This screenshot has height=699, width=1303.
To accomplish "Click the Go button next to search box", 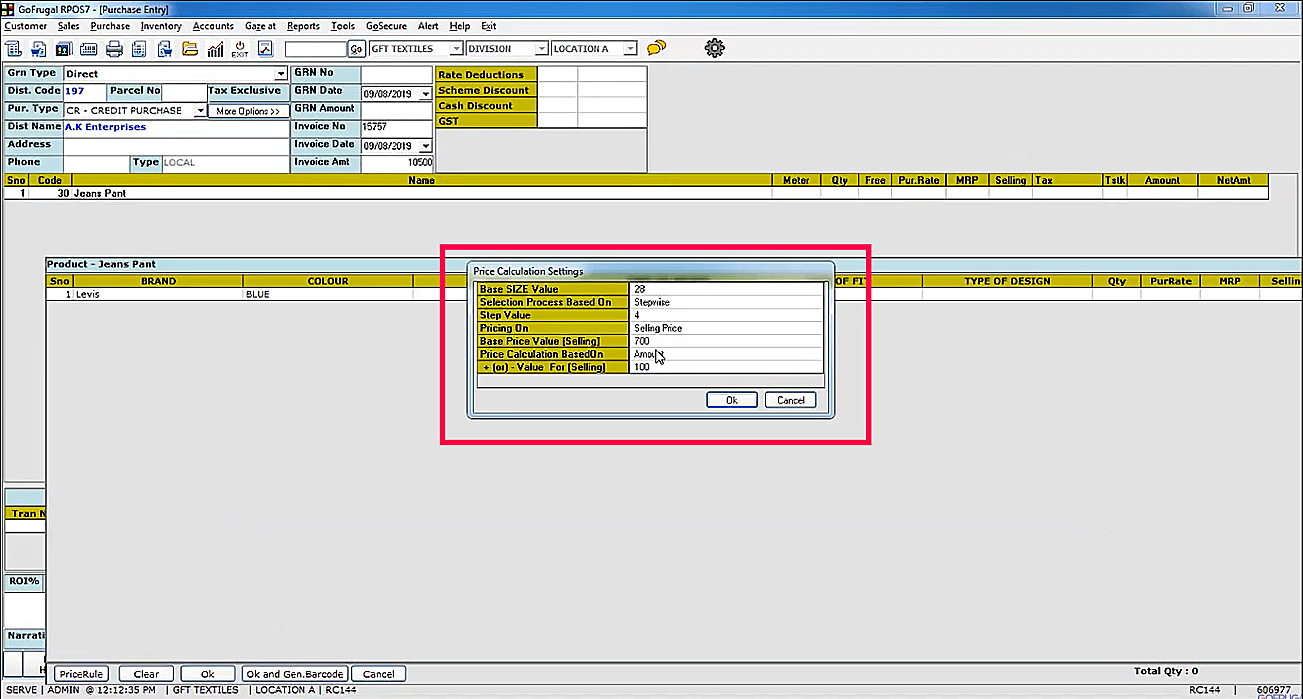I will [357, 49].
